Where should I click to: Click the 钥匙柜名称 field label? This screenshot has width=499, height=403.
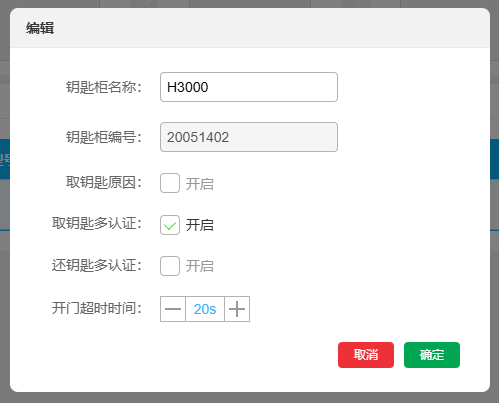[x=104, y=87]
